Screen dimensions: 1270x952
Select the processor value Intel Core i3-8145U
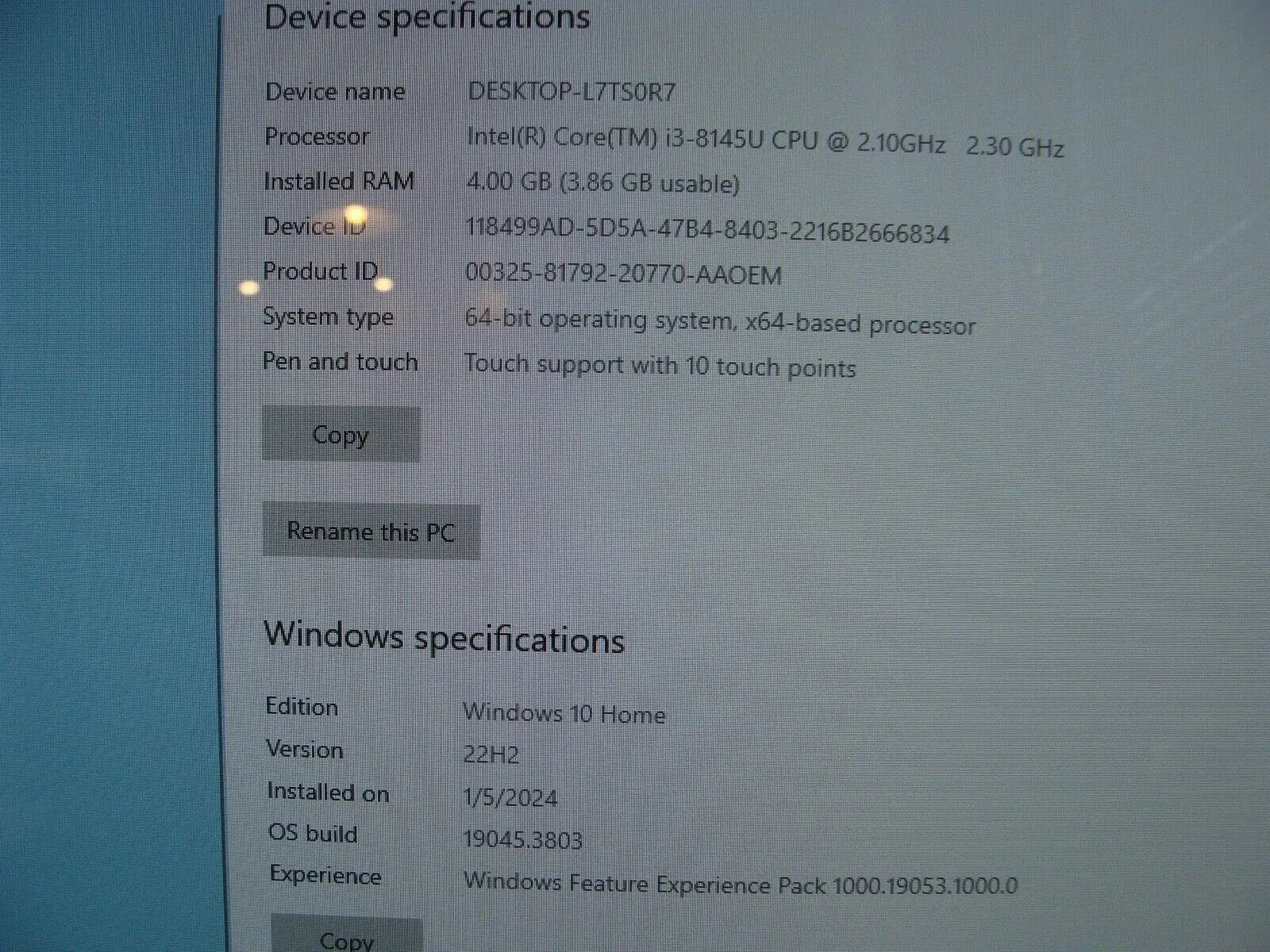(765, 143)
